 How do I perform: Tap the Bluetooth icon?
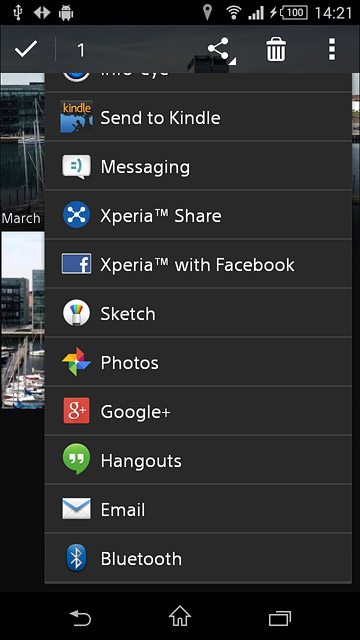(x=76, y=558)
